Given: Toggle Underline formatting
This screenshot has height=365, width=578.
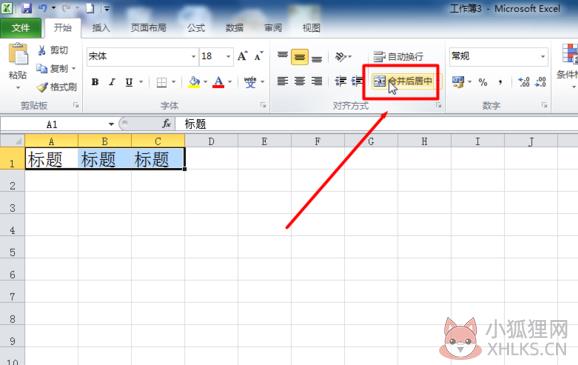Looking at the screenshot, I should [129, 82].
